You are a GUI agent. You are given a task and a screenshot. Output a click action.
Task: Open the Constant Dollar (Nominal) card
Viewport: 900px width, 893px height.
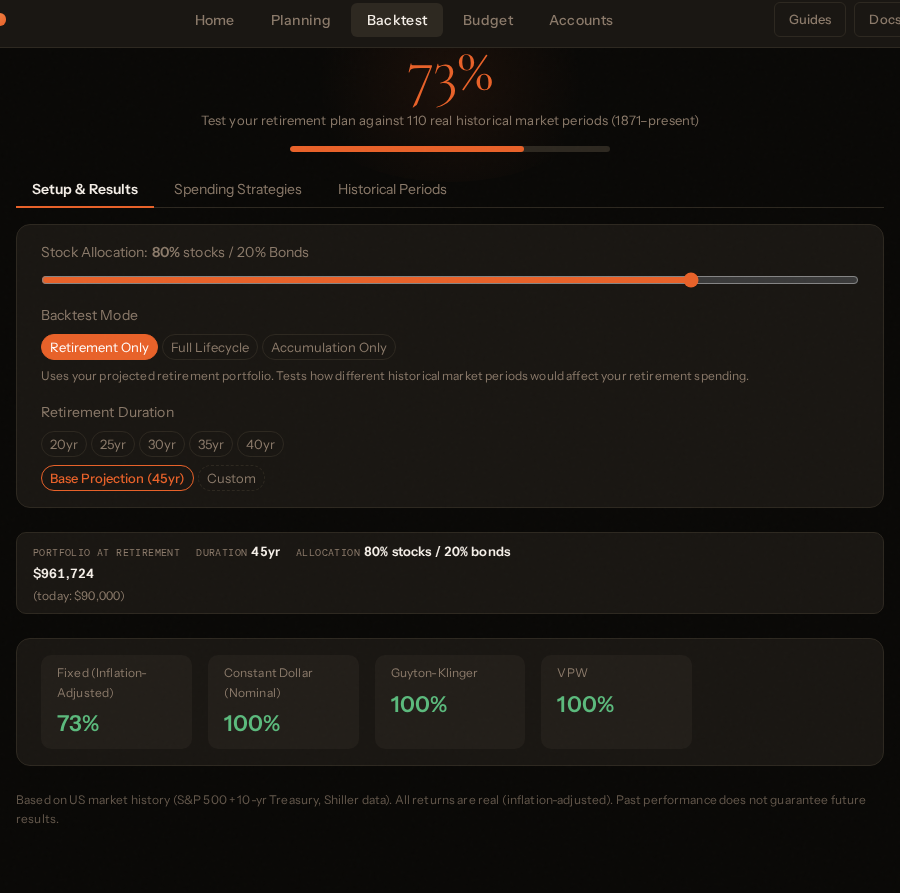pos(284,702)
